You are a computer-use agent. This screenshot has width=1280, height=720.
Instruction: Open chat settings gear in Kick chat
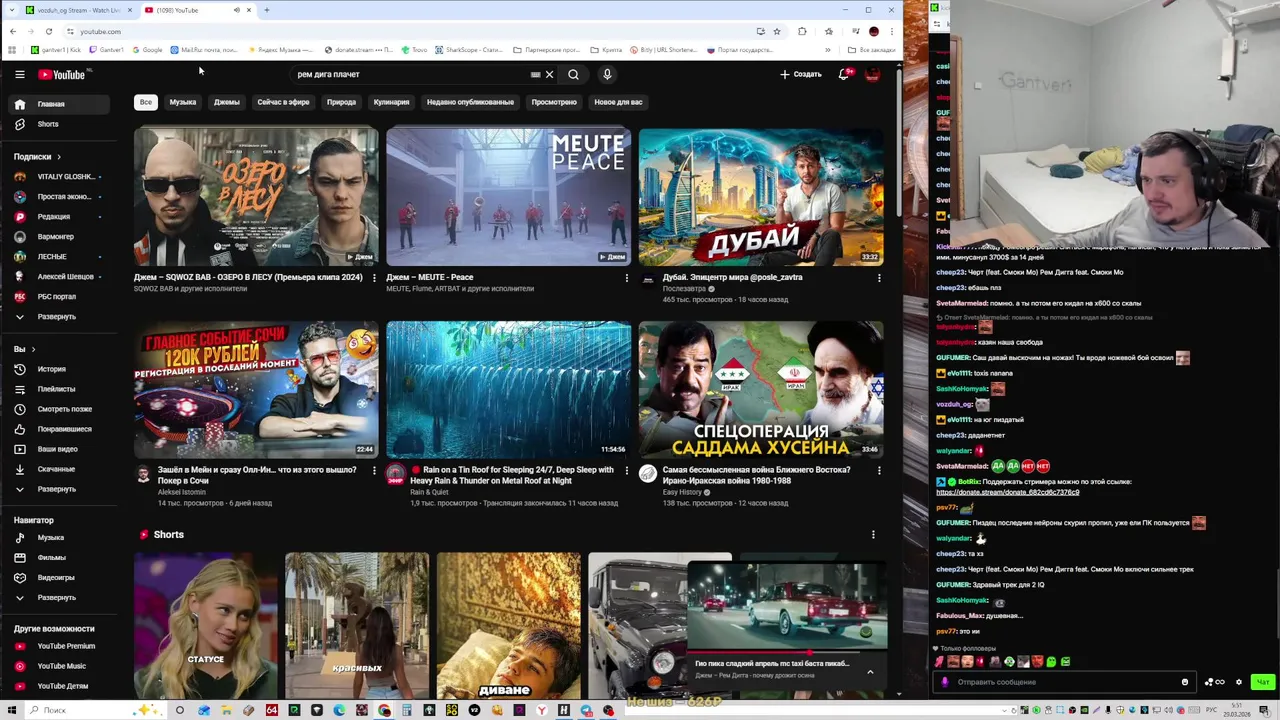pos(1239,682)
